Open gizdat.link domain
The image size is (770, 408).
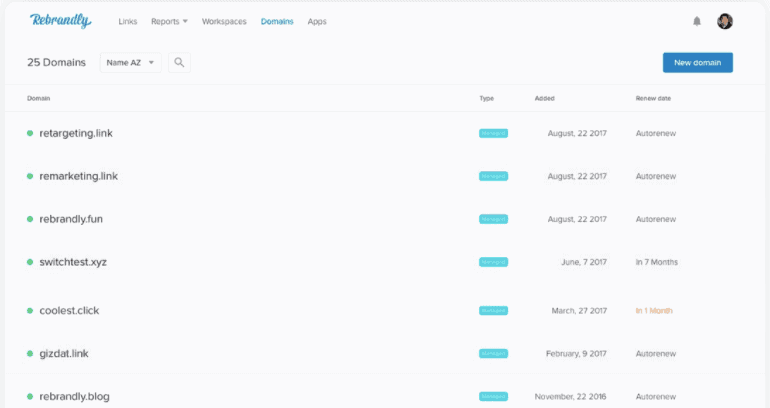pyautogui.click(x=64, y=354)
